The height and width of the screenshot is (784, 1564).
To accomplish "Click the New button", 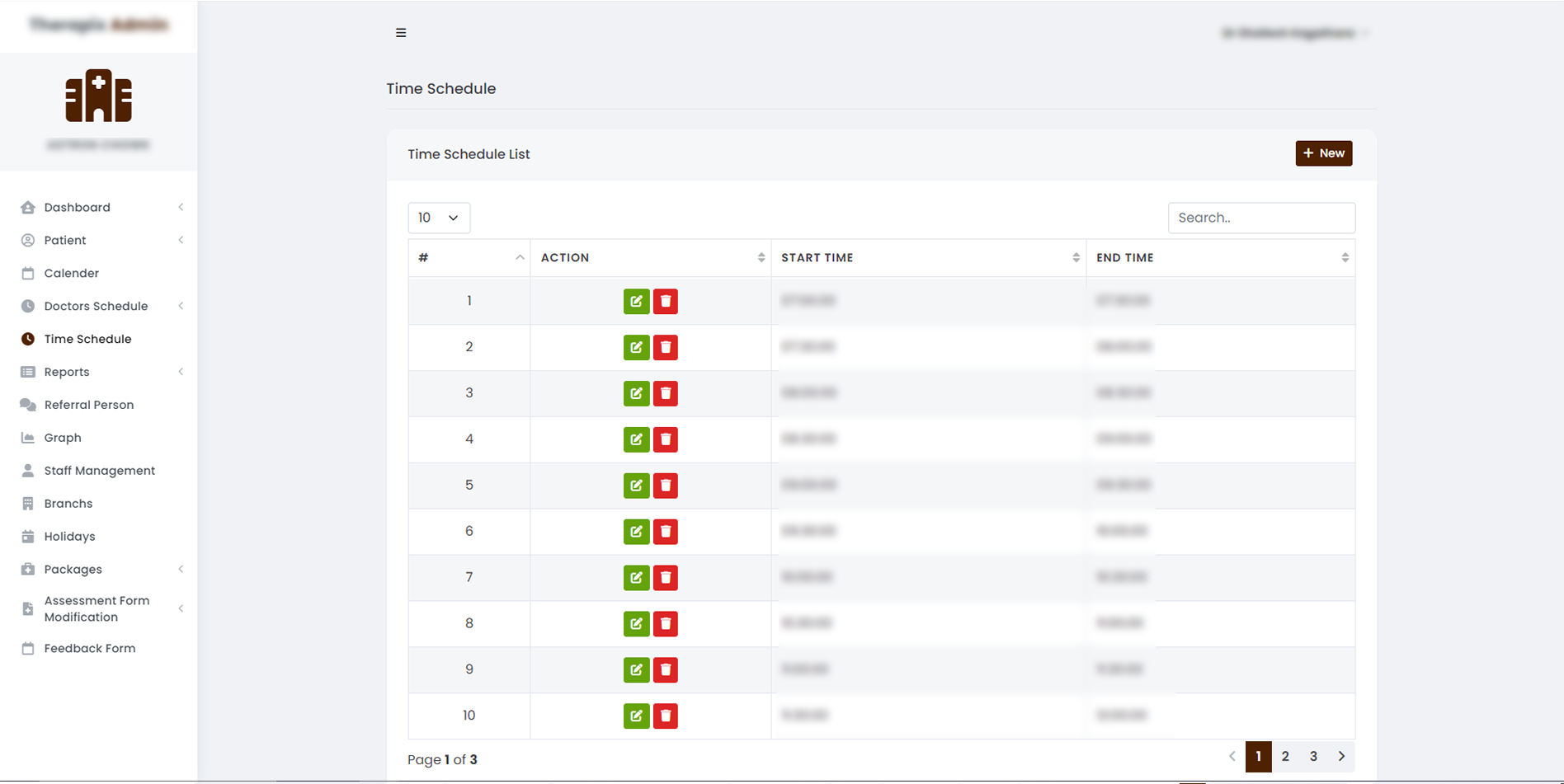I will coord(1323,153).
